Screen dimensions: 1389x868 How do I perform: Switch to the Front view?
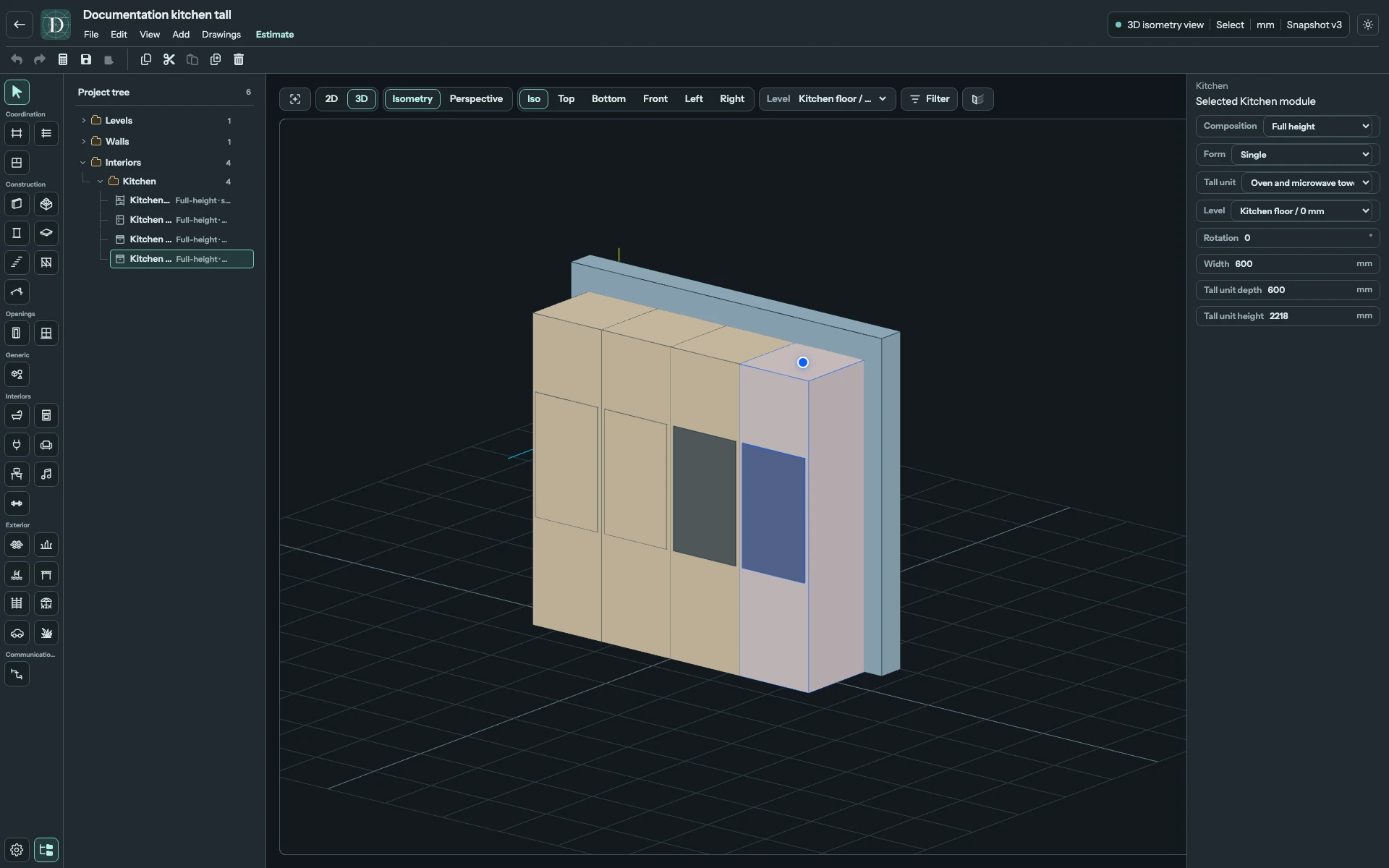pyautogui.click(x=655, y=99)
